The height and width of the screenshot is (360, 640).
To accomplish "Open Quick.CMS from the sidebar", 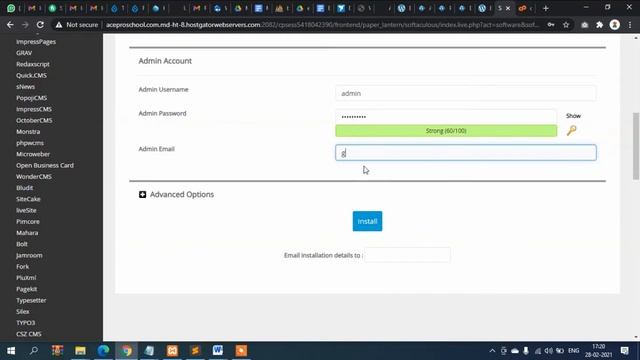I will tap(31, 76).
